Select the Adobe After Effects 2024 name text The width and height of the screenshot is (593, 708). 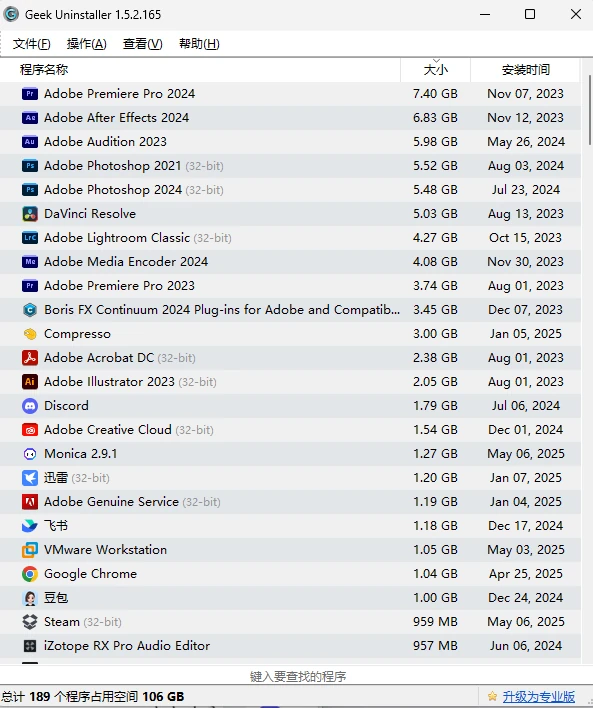pyautogui.click(x=116, y=118)
